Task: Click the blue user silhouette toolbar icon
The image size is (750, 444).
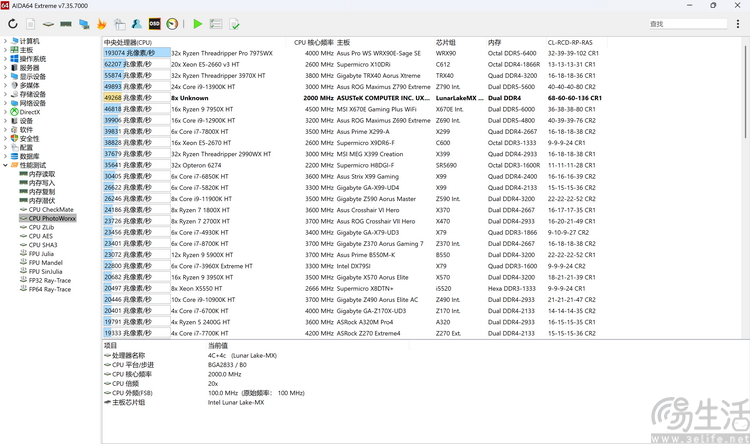Action: [137, 23]
